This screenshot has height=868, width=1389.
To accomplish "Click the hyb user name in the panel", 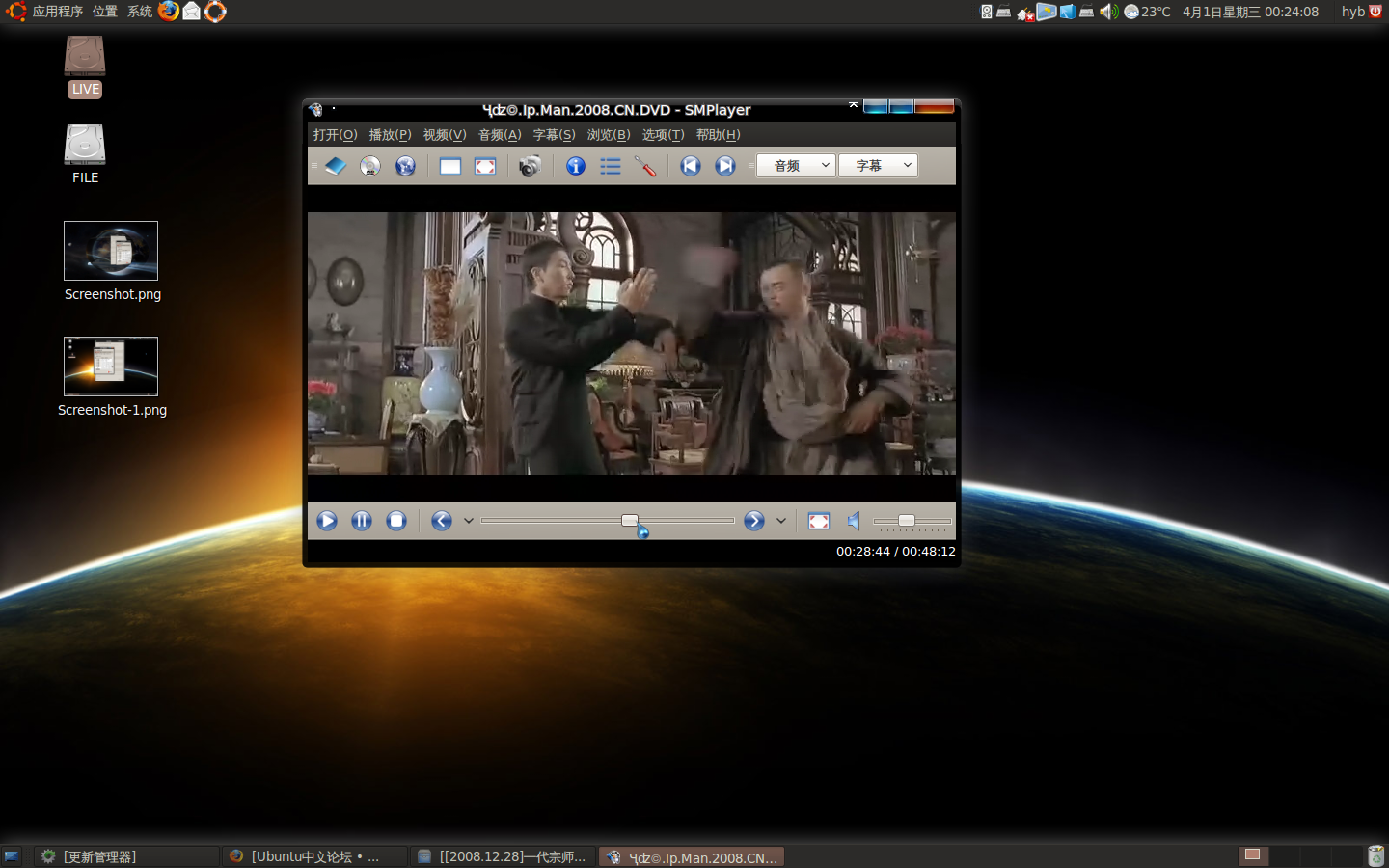I will tap(1353, 12).
